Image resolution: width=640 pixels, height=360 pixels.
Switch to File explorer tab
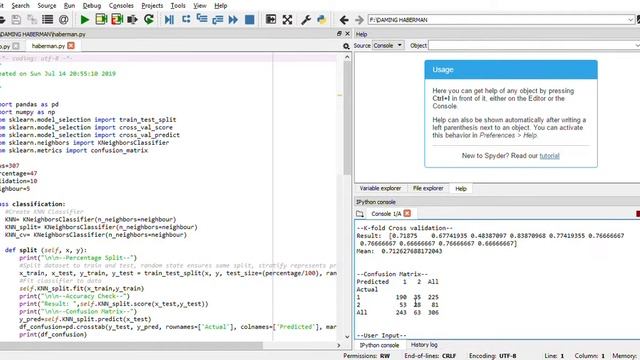coord(428,189)
